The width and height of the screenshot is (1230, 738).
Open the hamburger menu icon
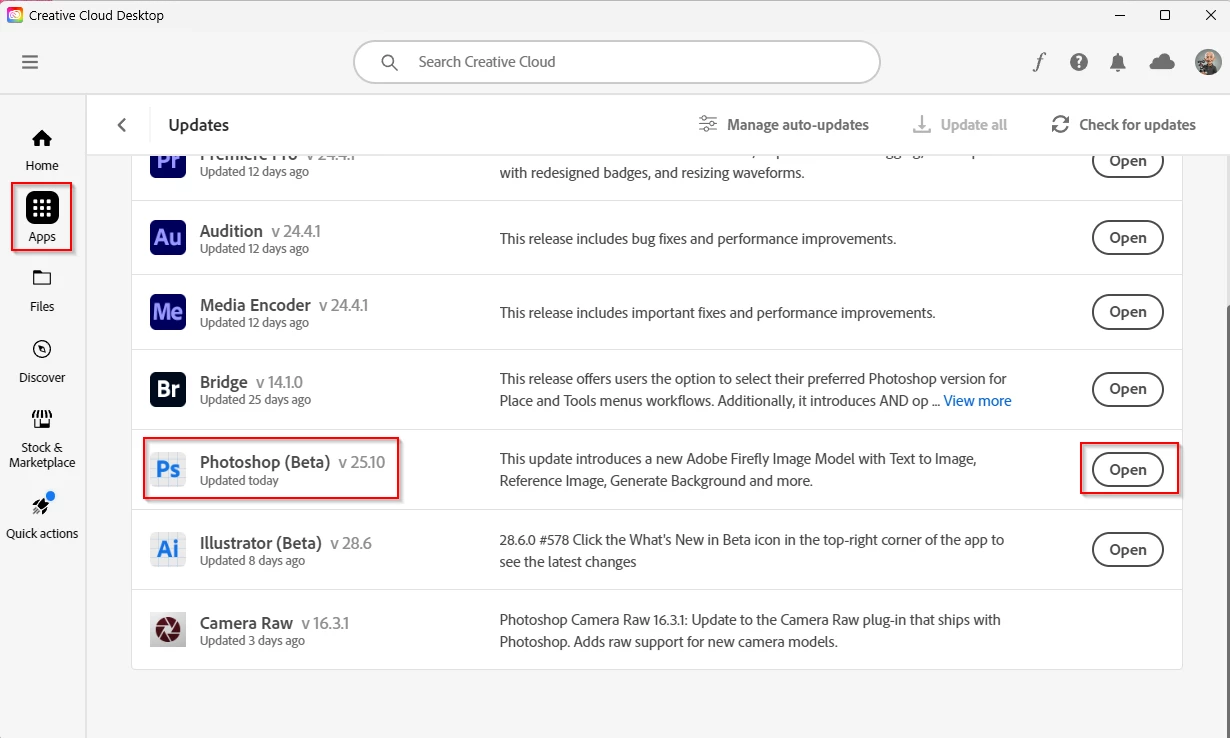[x=30, y=62]
